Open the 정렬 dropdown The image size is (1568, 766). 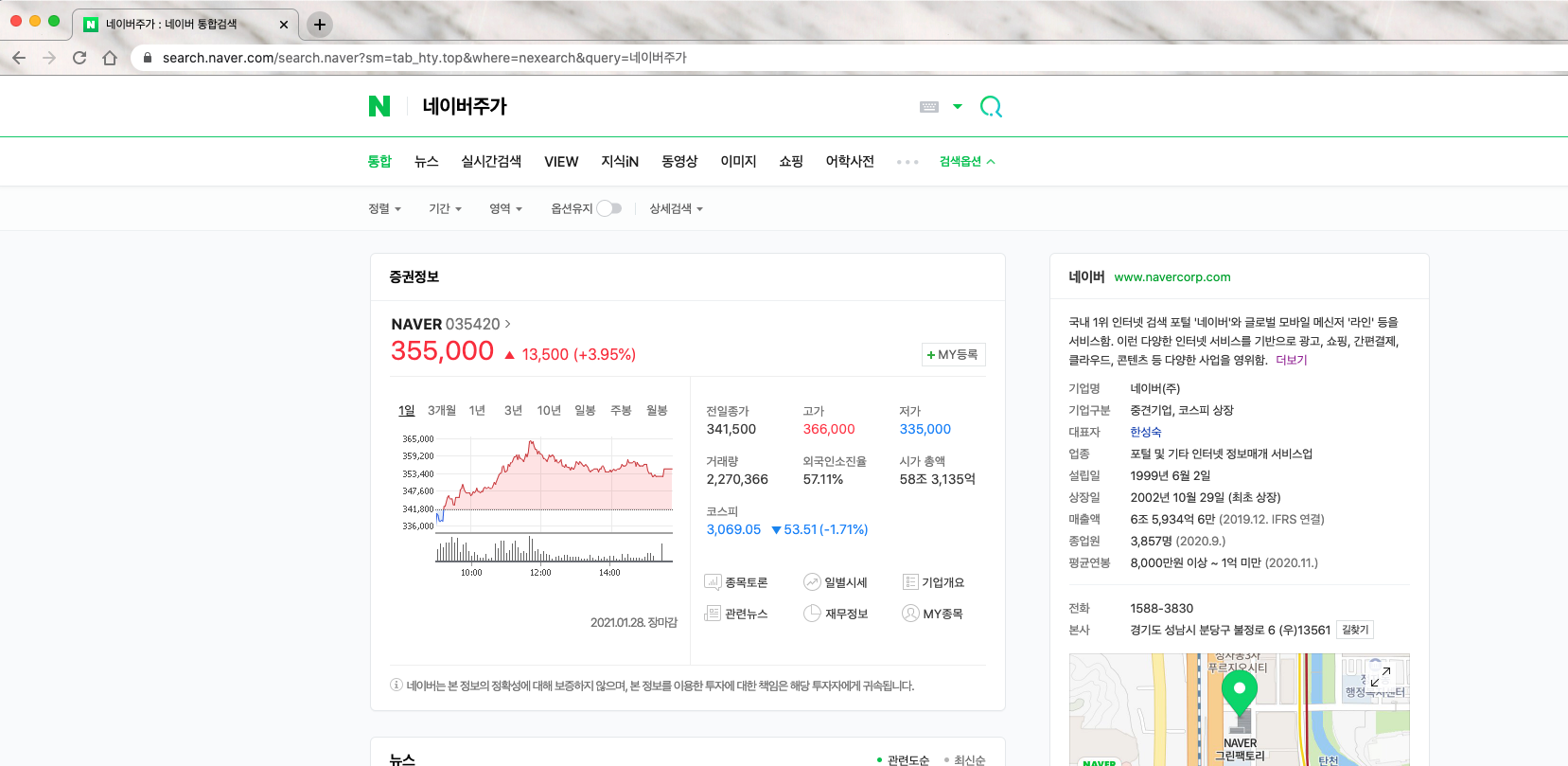[384, 208]
